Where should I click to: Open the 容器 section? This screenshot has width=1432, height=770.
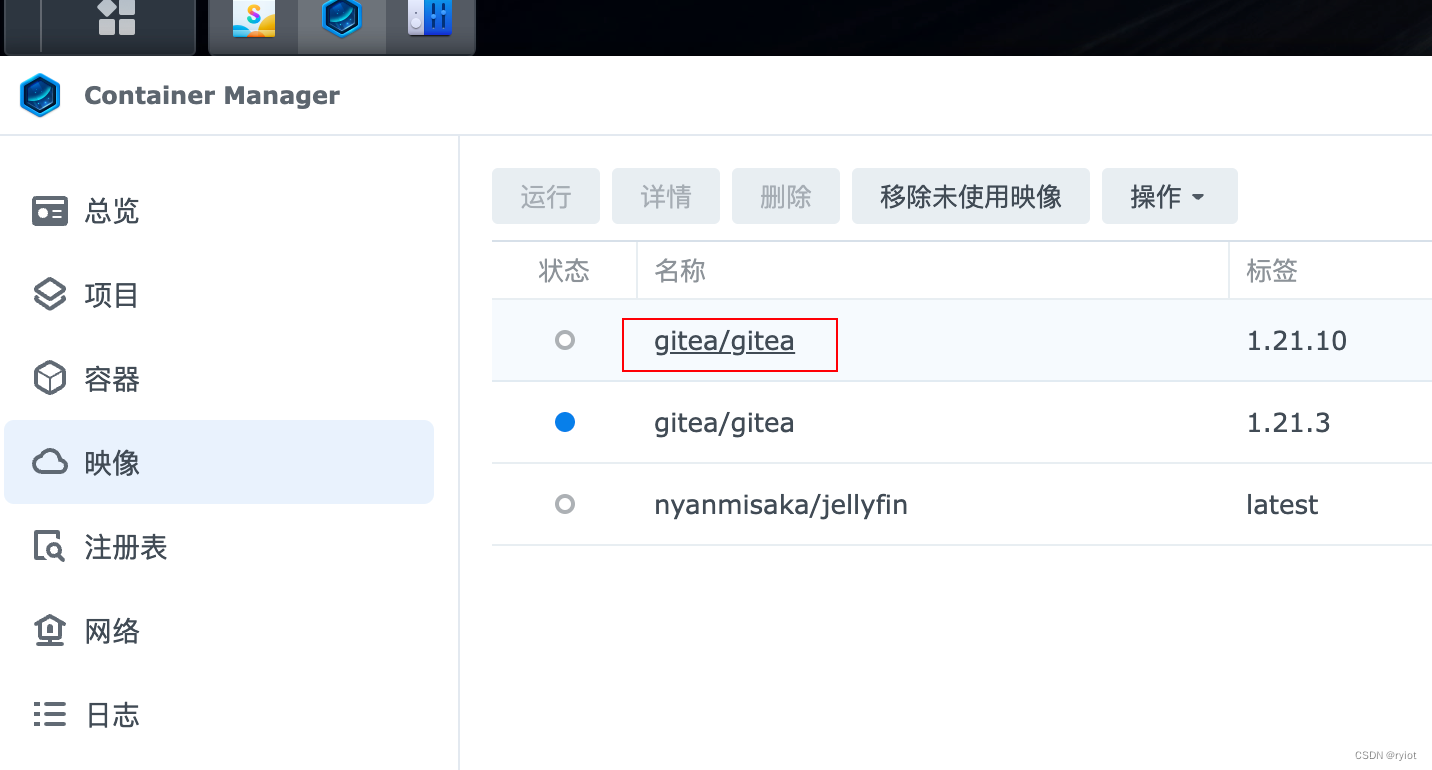click(219, 379)
